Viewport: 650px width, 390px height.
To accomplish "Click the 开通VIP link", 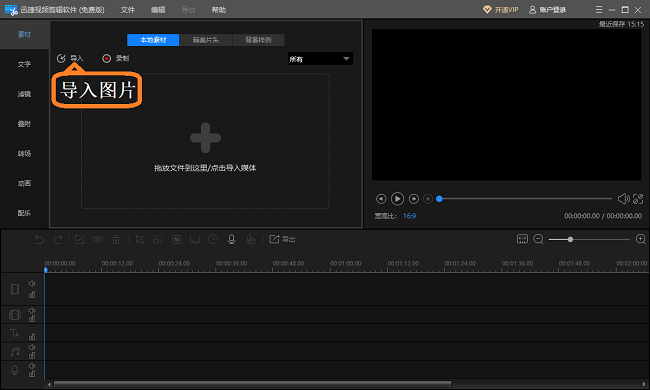I will tap(501, 10).
